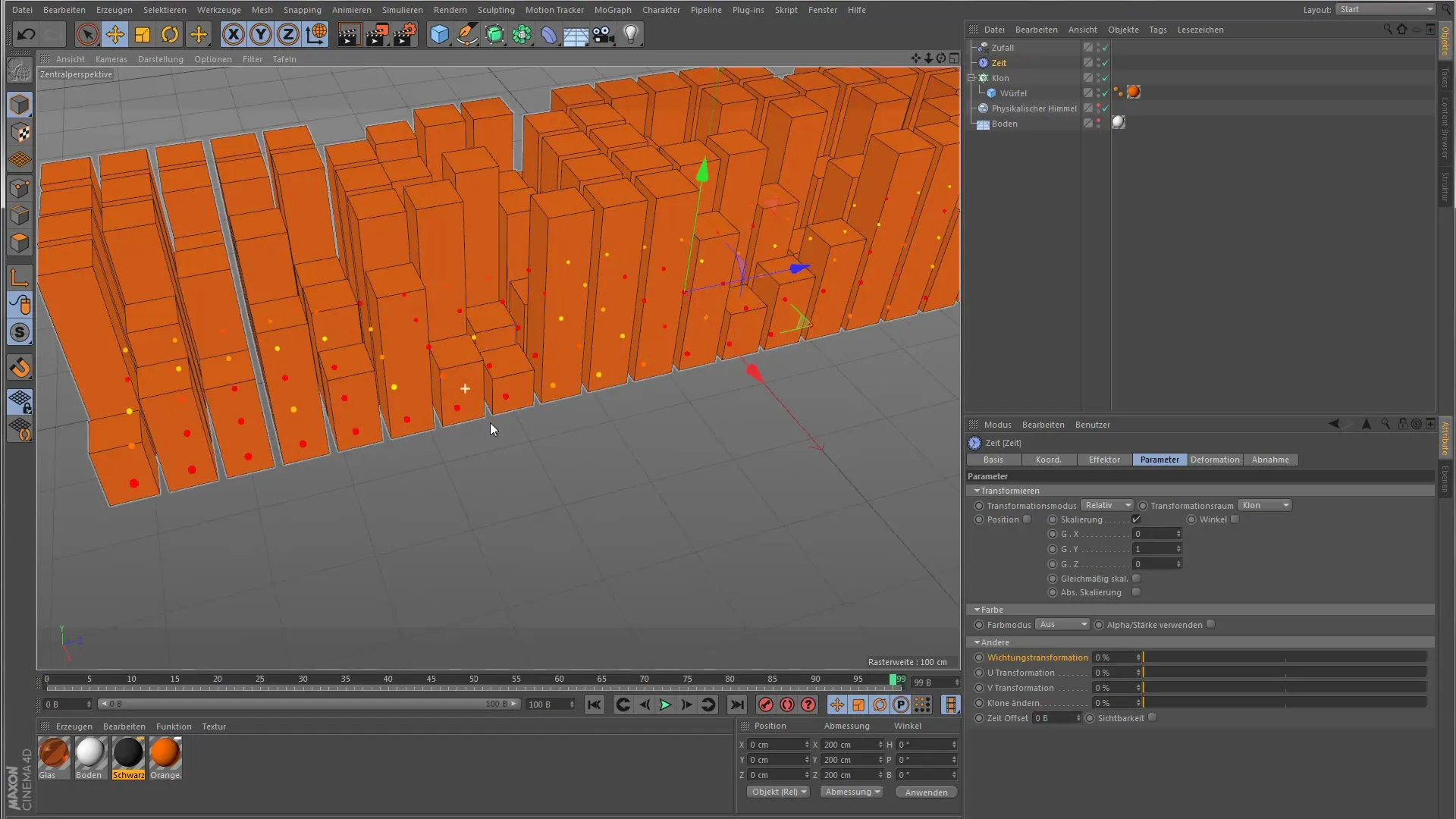1456x819 pixels.
Task: Click the Anwenden button
Action: point(926,792)
